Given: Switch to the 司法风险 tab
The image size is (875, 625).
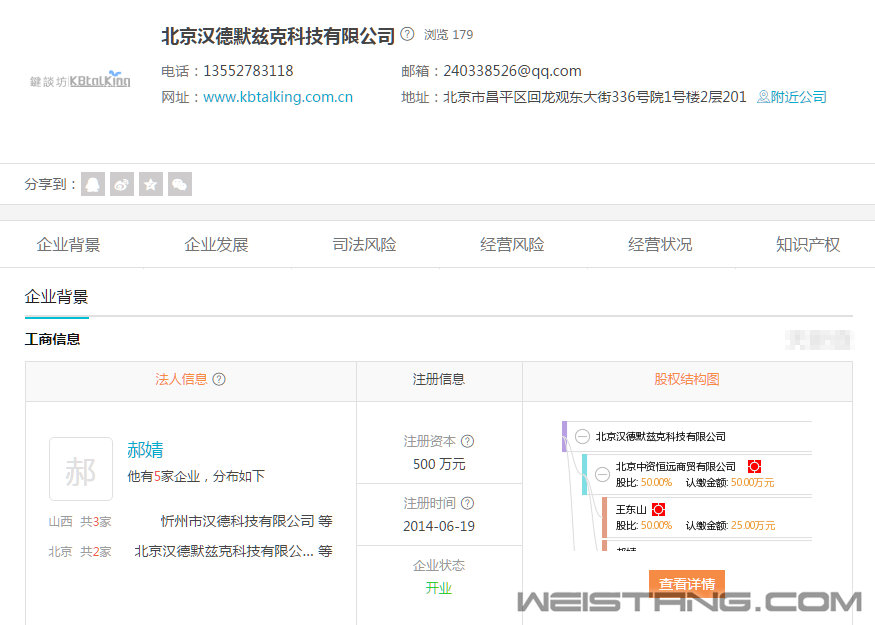Looking at the screenshot, I should coord(364,244).
